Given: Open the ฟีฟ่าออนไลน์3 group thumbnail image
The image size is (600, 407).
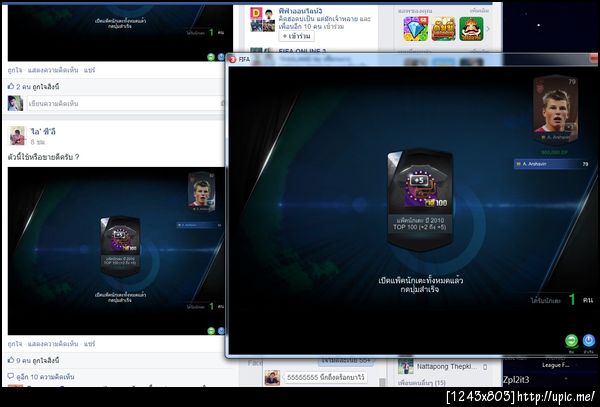Looking at the screenshot, I should (262, 20).
